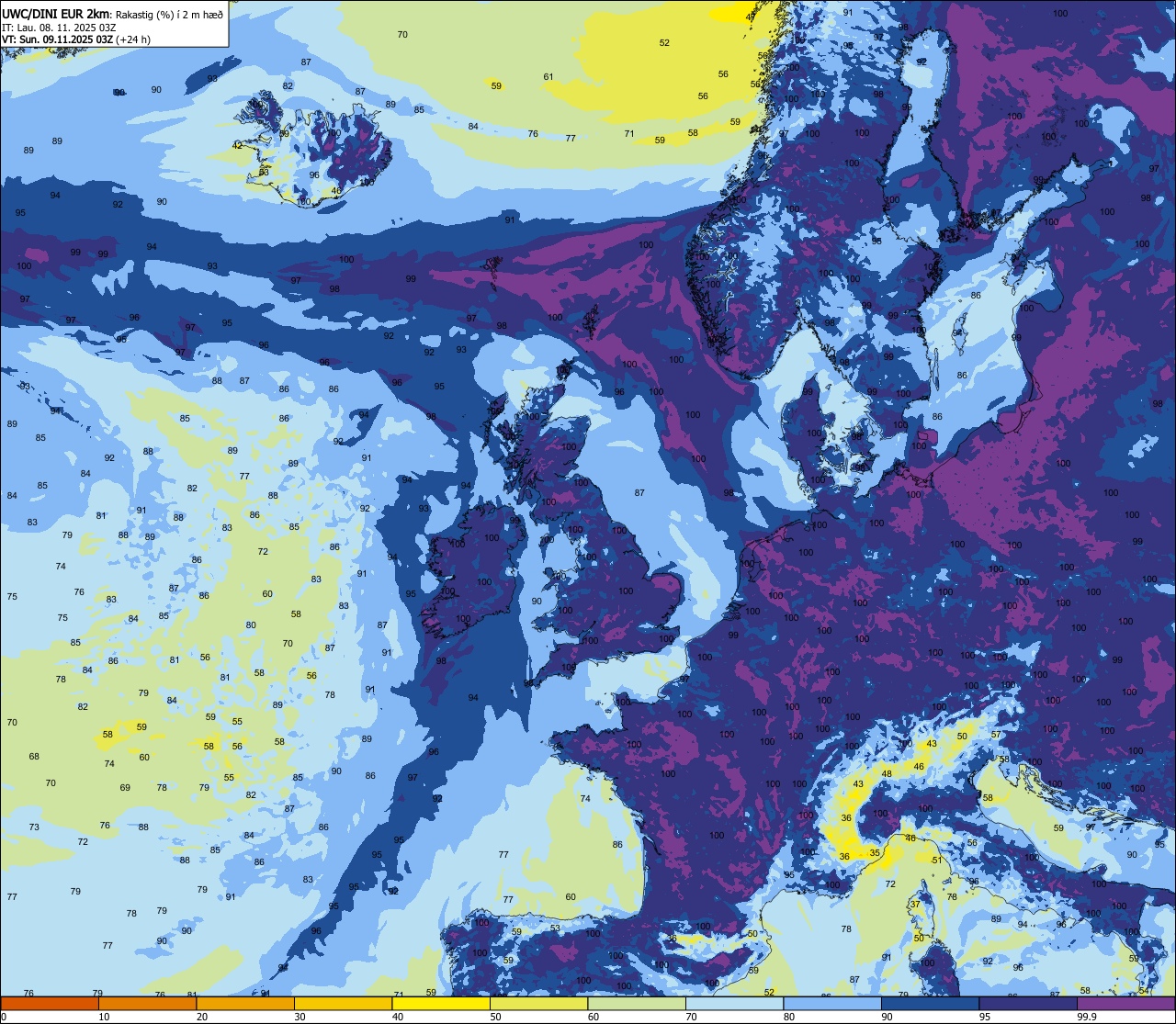
Task: Select the 10–20 orange legend swatch
Action: pos(147,1003)
